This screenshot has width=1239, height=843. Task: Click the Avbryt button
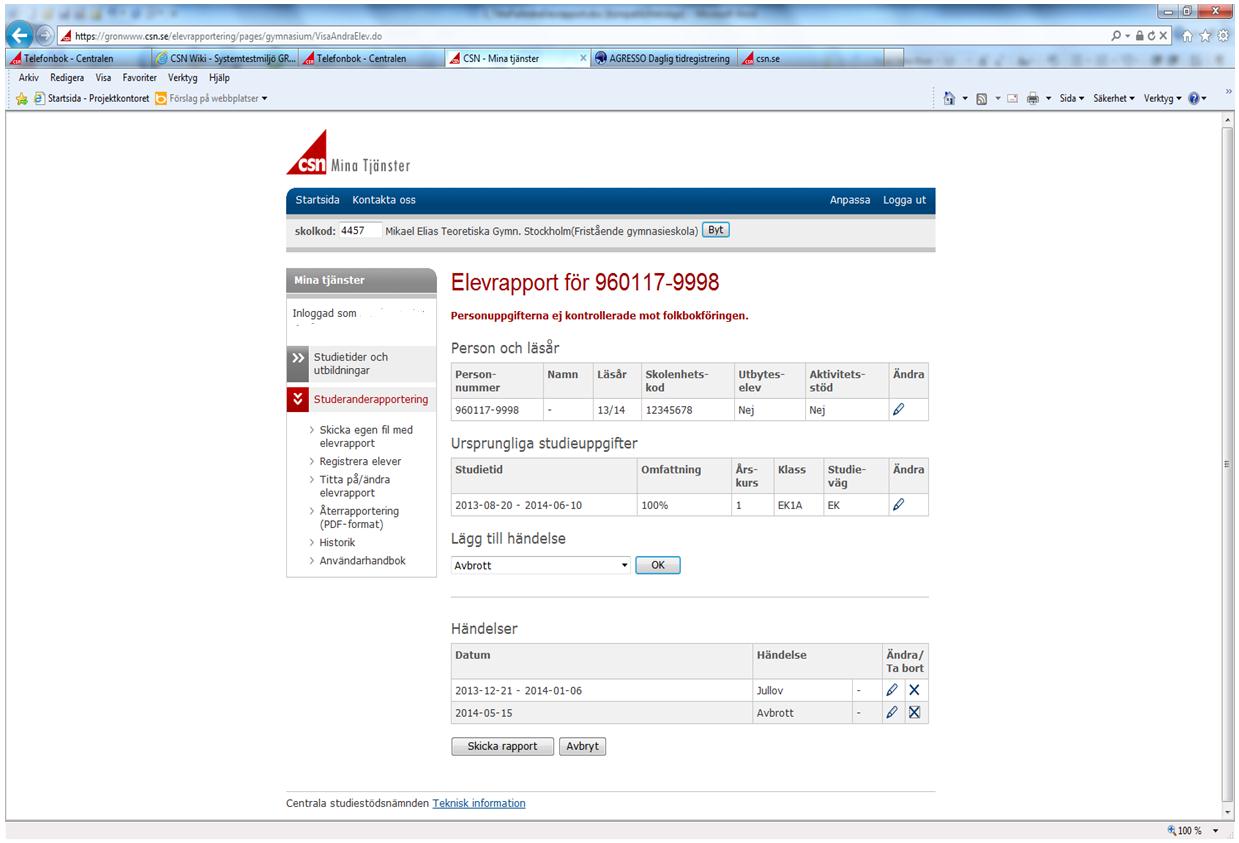582,746
